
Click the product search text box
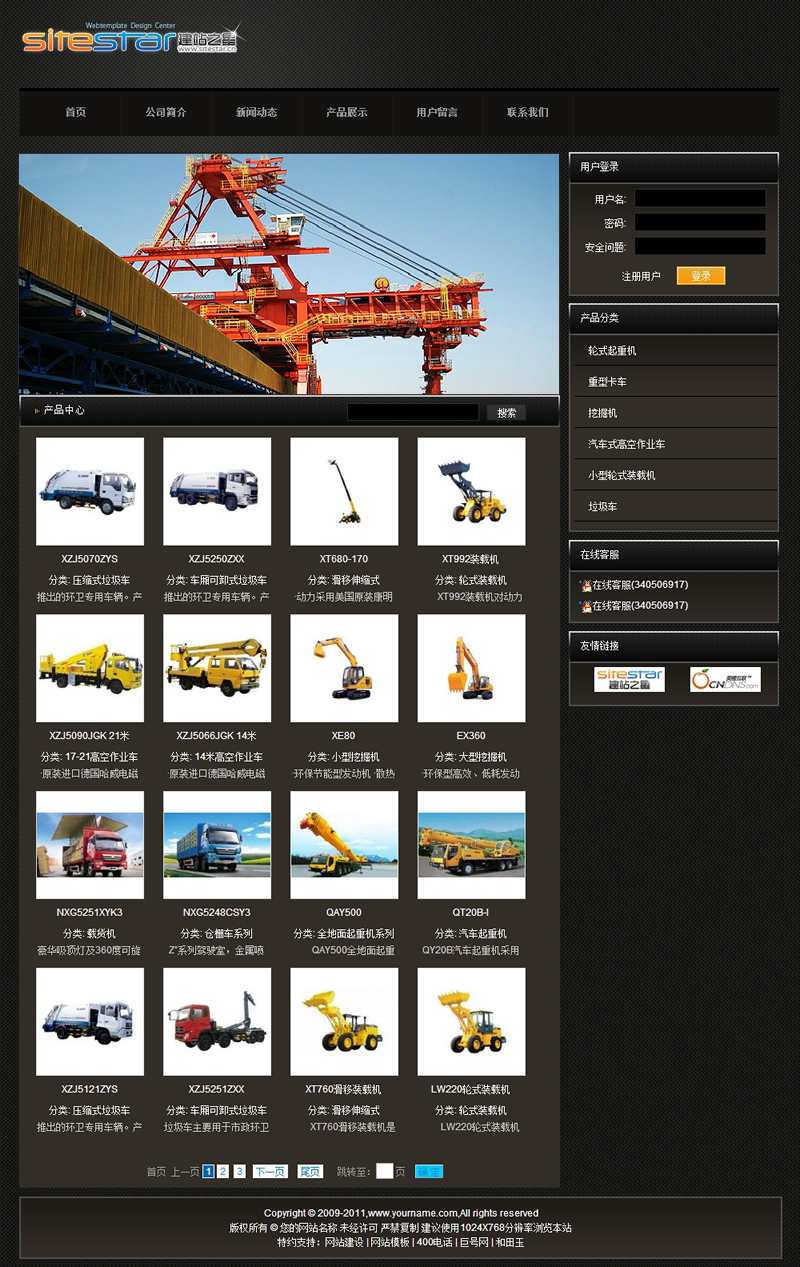pos(412,412)
